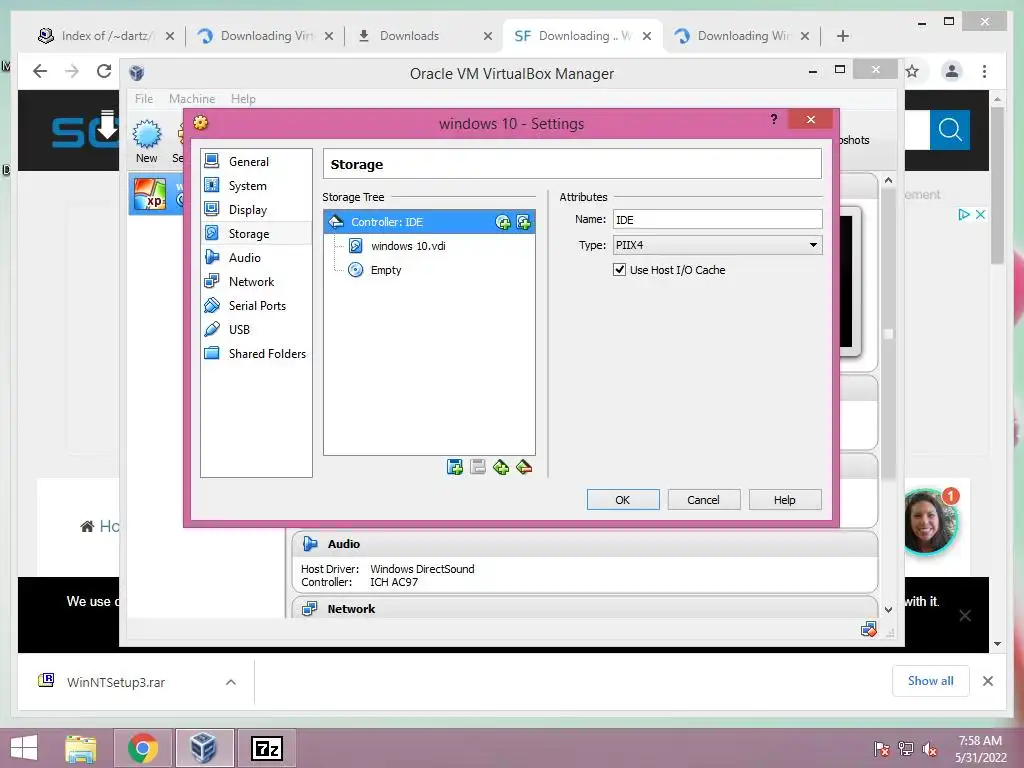Image resolution: width=1024 pixels, height=768 pixels.
Task: Expand WinNTSetup3.rar download options chevron
Action: pyautogui.click(x=231, y=682)
